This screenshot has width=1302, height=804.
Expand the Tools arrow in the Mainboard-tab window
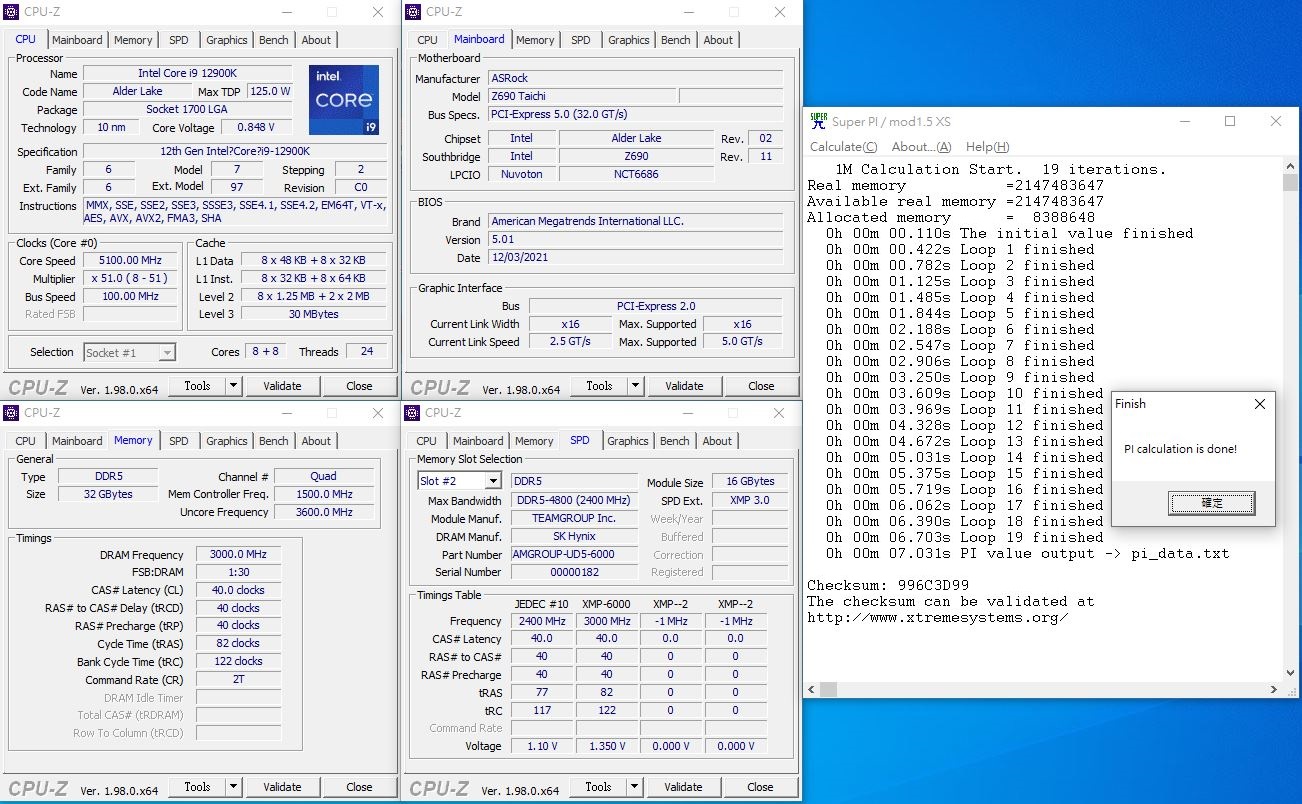tap(635, 386)
